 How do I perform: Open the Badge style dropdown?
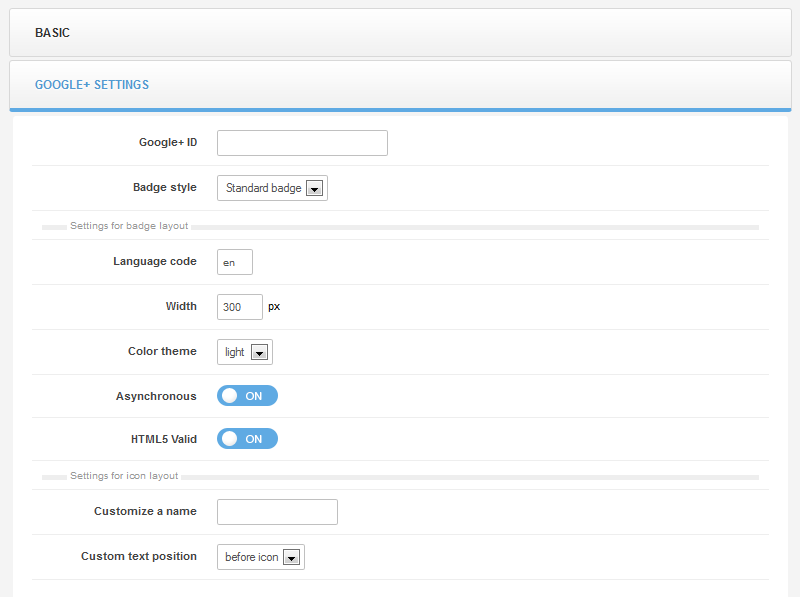tap(272, 188)
